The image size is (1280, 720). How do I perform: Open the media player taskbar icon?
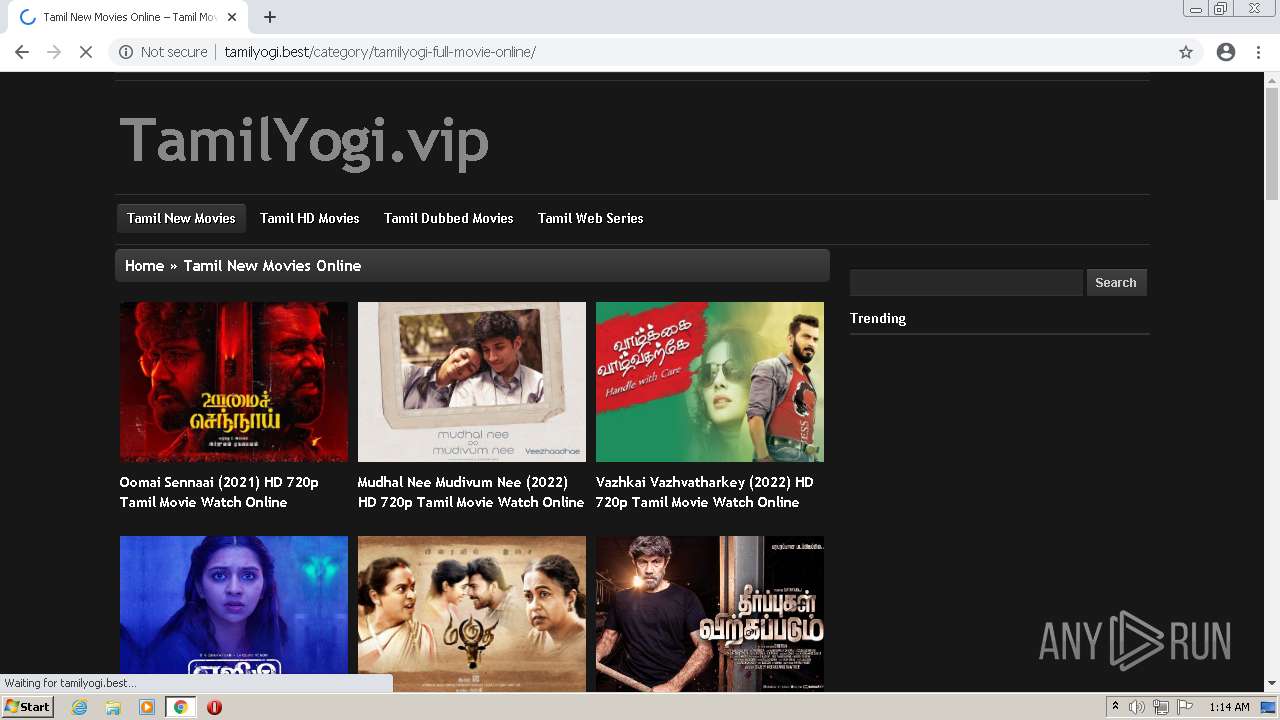pyautogui.click(x=147, y=707)
